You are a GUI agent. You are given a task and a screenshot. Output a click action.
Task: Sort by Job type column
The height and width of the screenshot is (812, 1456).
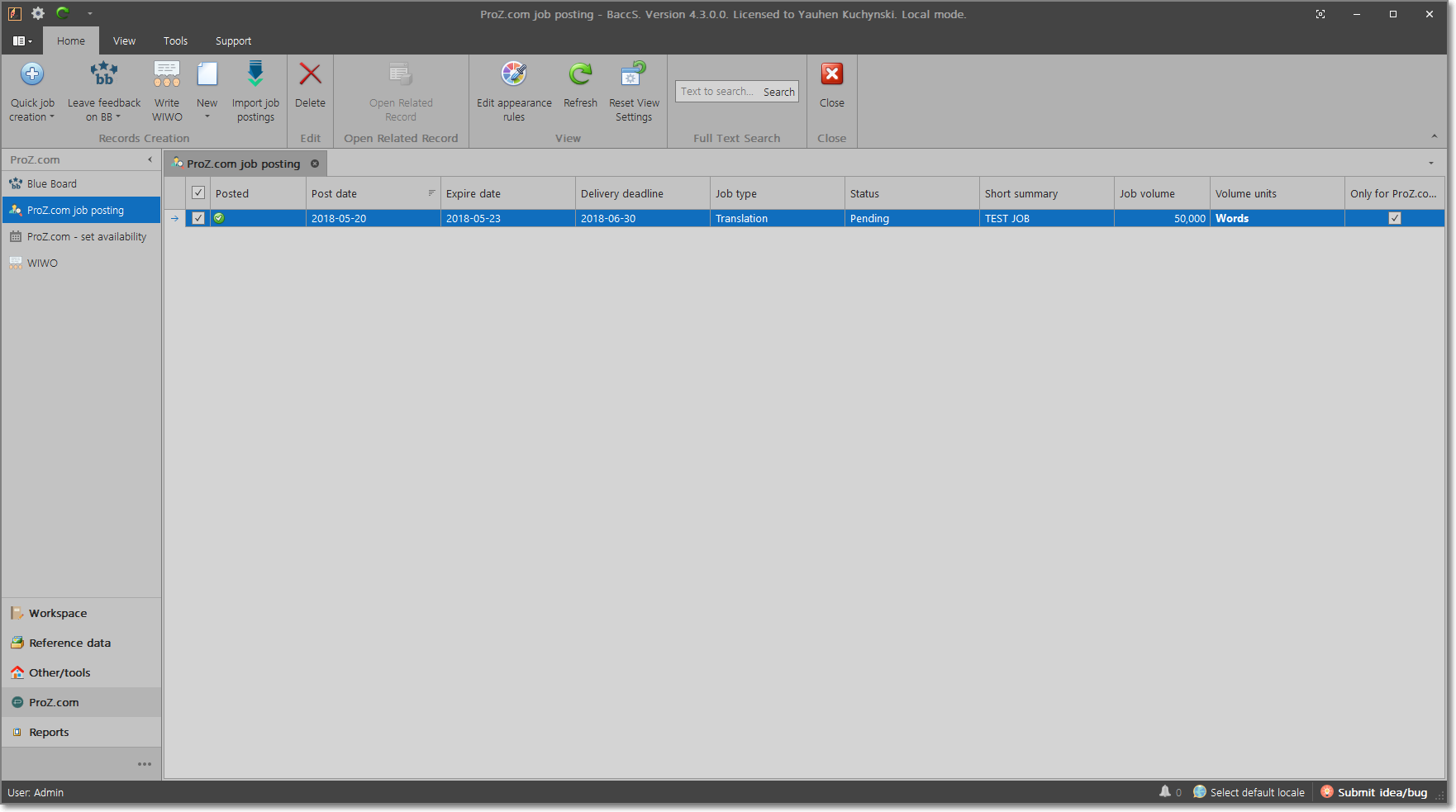(777, 193)
